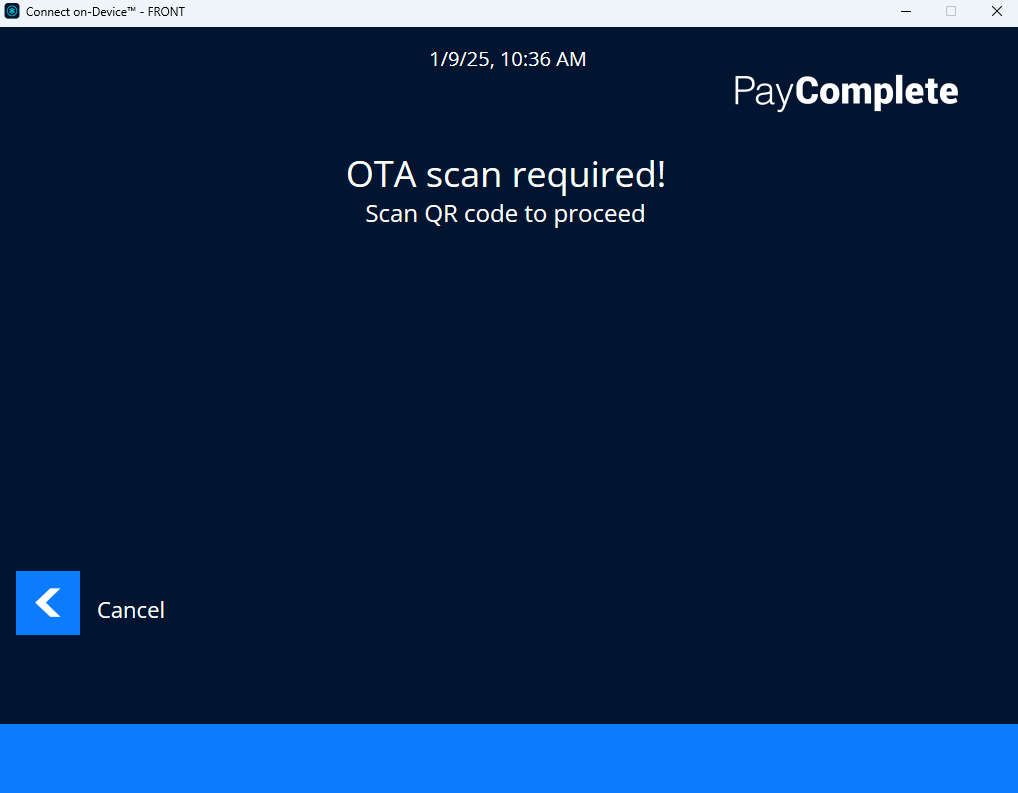Click the circular logo in the window title

click(11, 11)
